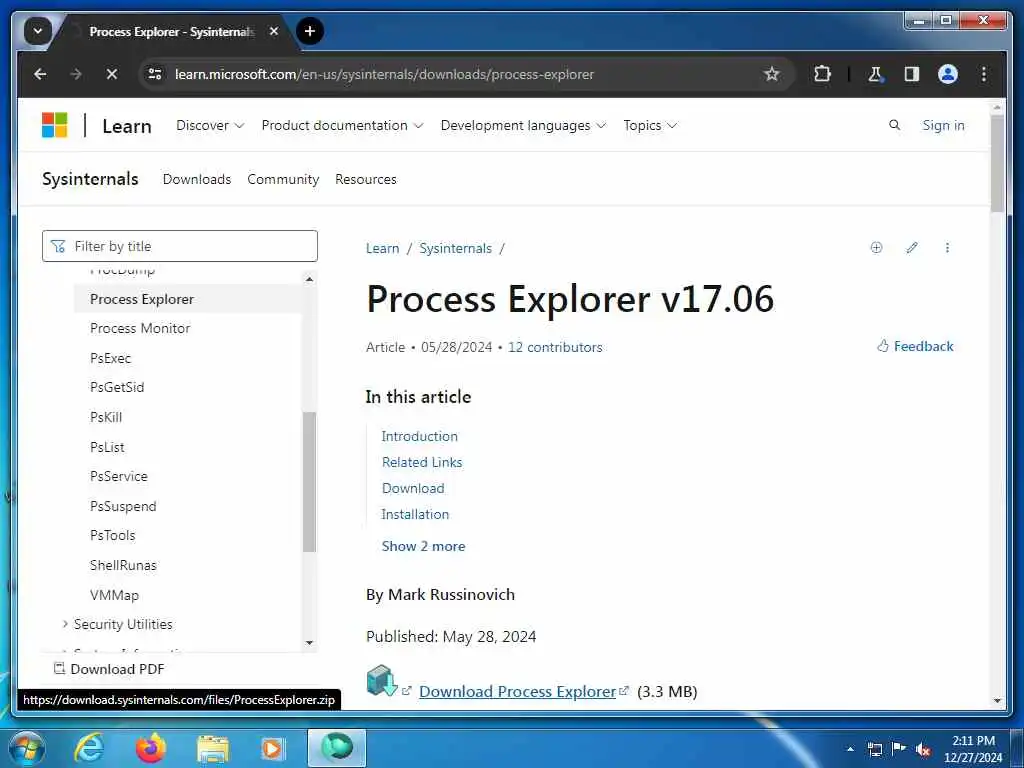This screenshot has width=1024, height=768.
Task: Open Windows Media Player taskbar icon
Action: tap(272, 748)
